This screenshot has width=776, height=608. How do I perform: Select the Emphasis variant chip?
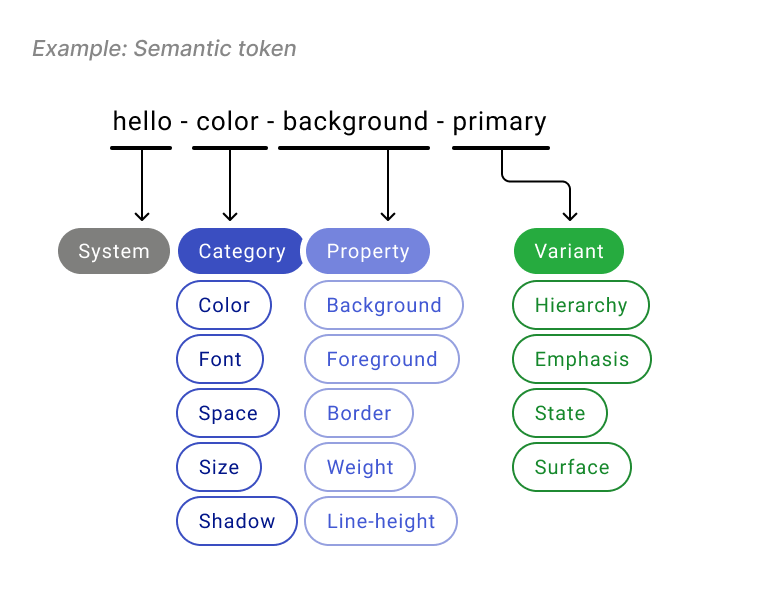pos(582,359)
